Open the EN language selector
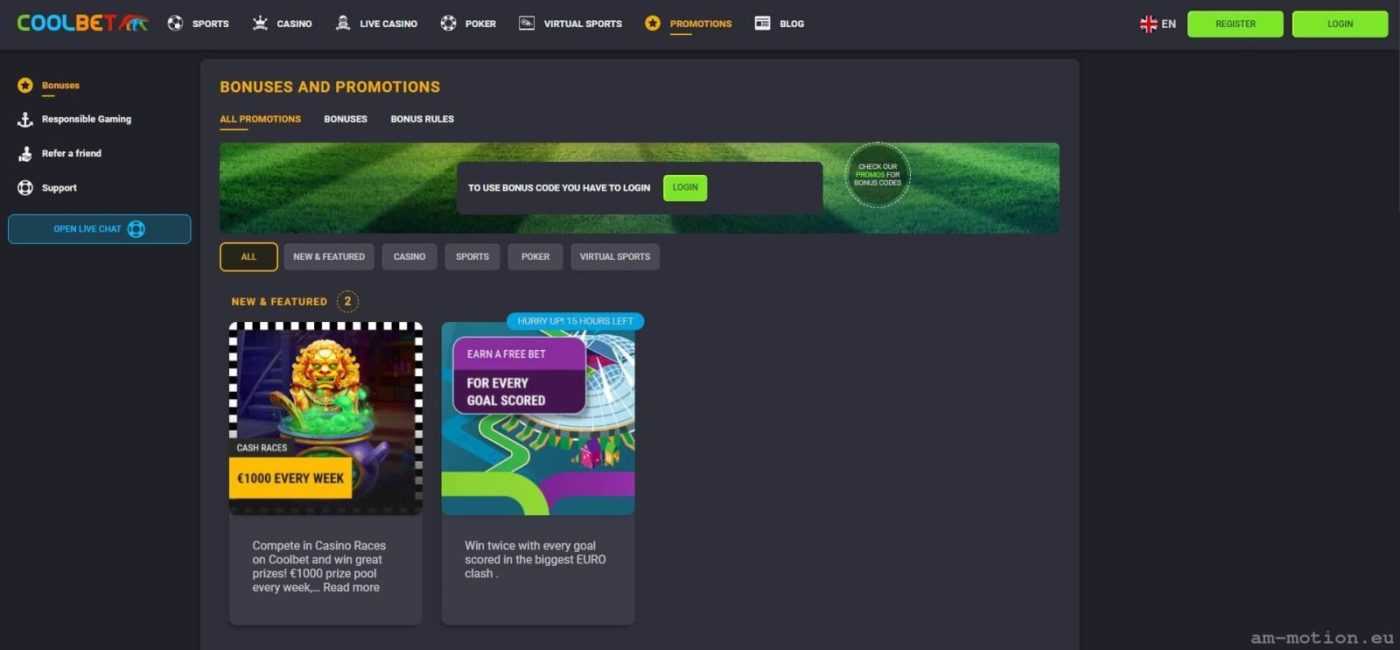 (x=1158, y=24)
